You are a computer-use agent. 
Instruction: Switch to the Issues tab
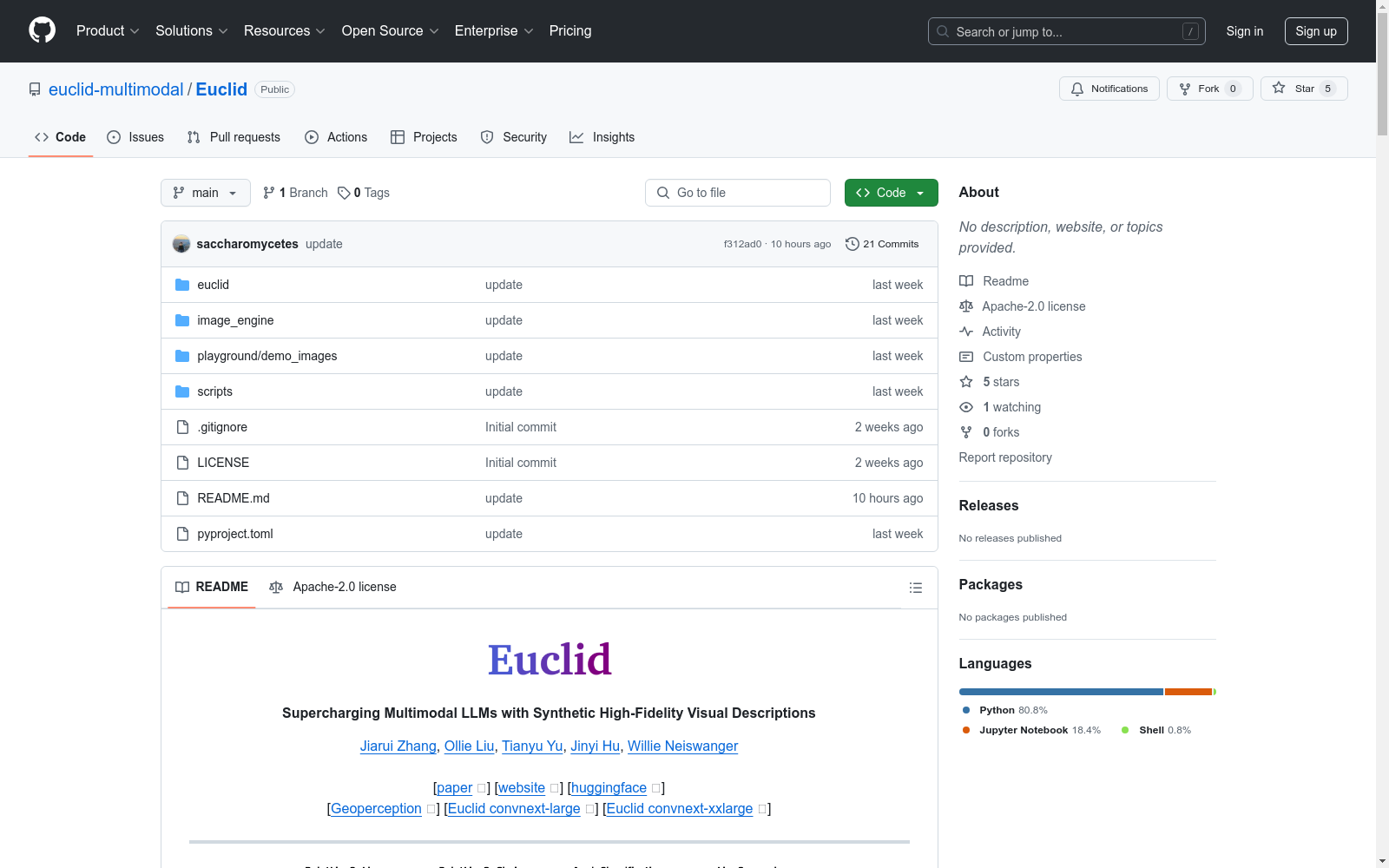135,137
